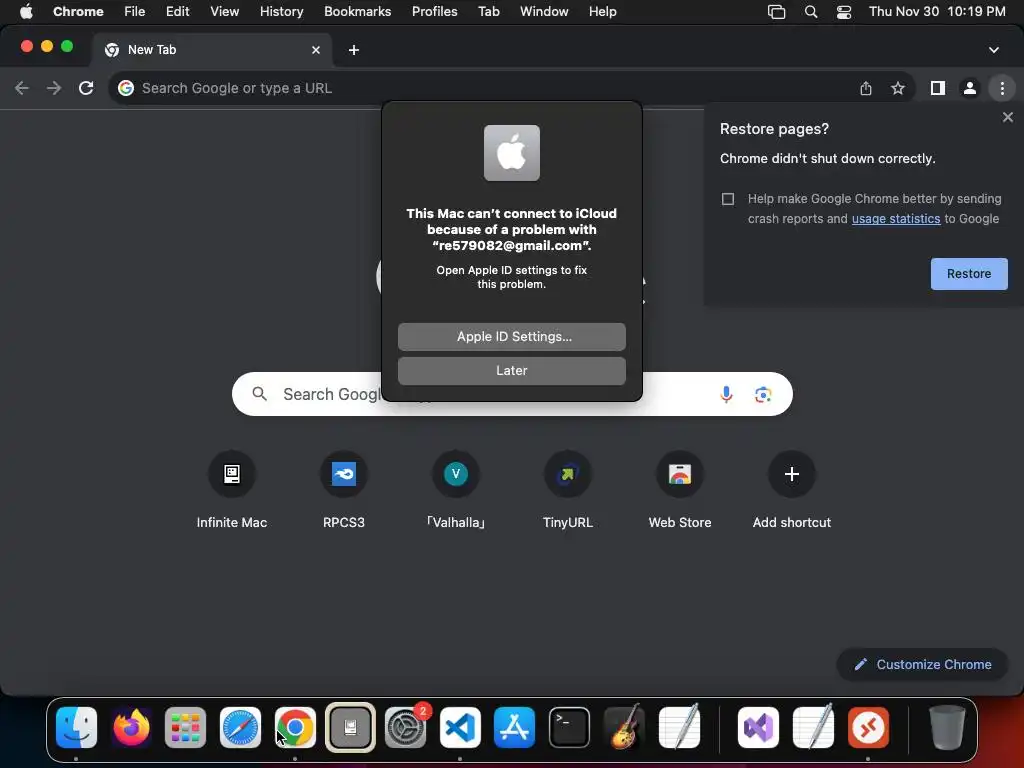Open the Profiles menu
1024x768 pixels.
coord(434,12)
